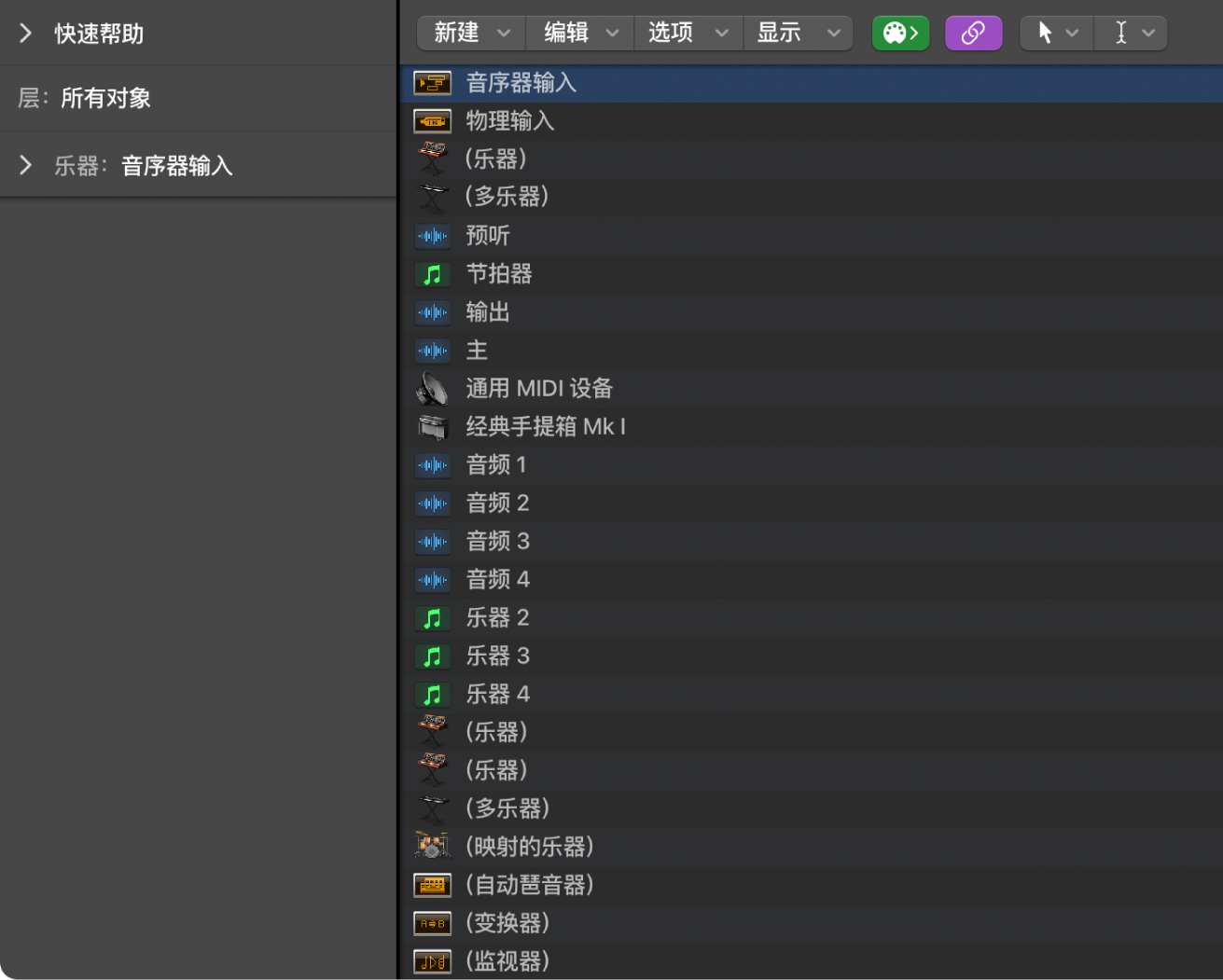Select the 音序器输入 object icon
The image size is (1223, 980).
point(432,82)
